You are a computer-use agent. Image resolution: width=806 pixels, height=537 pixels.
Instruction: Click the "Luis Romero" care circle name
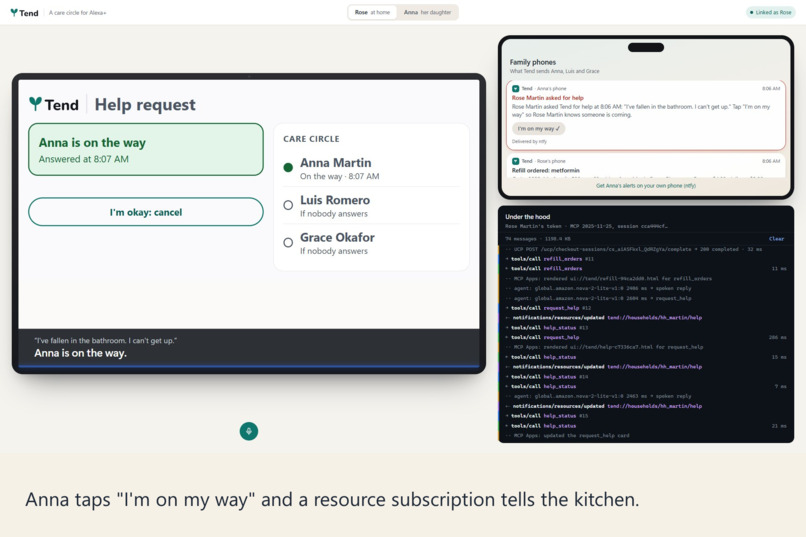pyautogui.click(x=335, y=200)
